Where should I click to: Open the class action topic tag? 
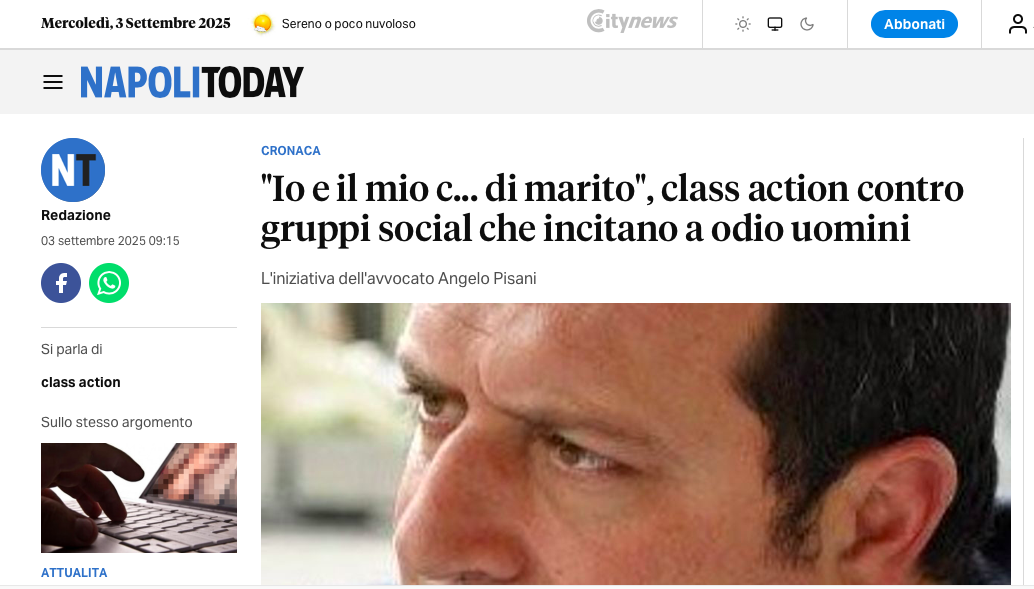[x=80, y=383]
